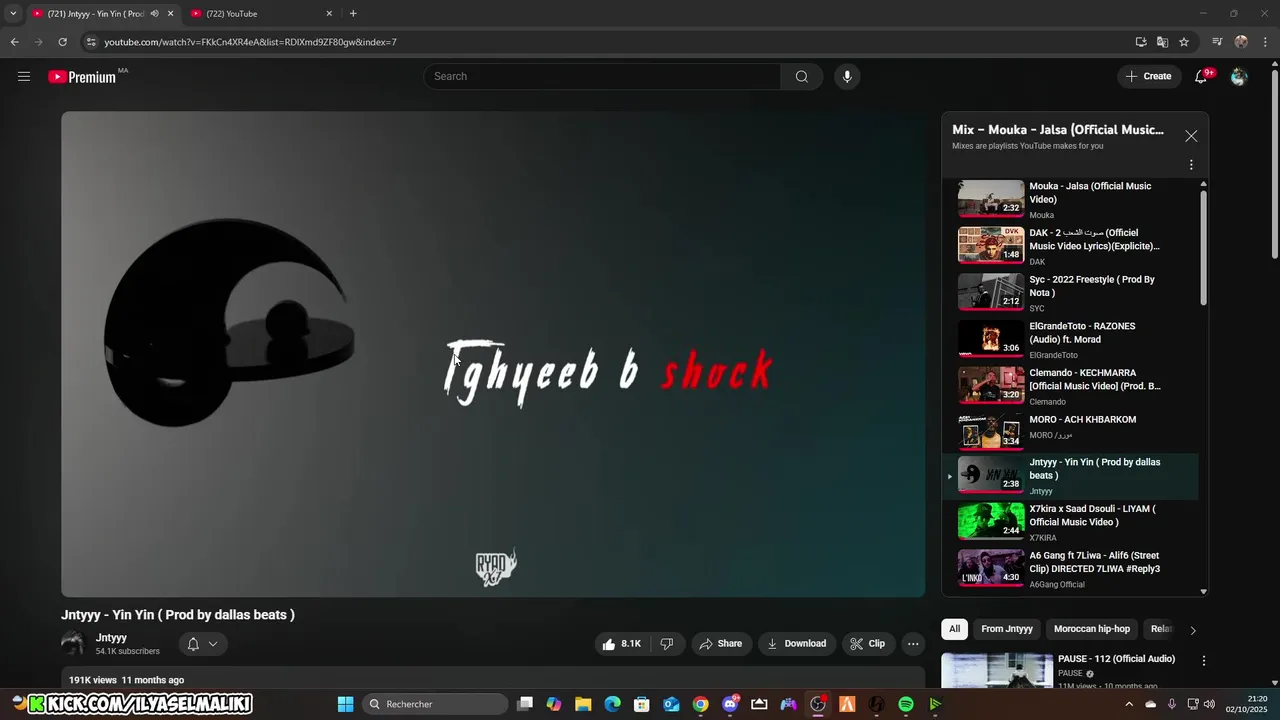The width and height of the screenshot is (1280, 720).
Task: Show hidden tray icons chevron
Action: 1129,704
